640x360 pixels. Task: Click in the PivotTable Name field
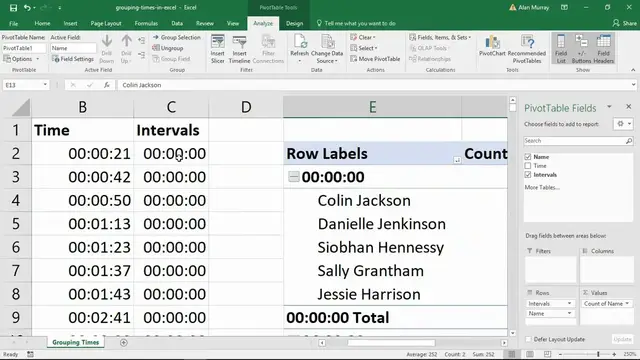coord(24,48)
